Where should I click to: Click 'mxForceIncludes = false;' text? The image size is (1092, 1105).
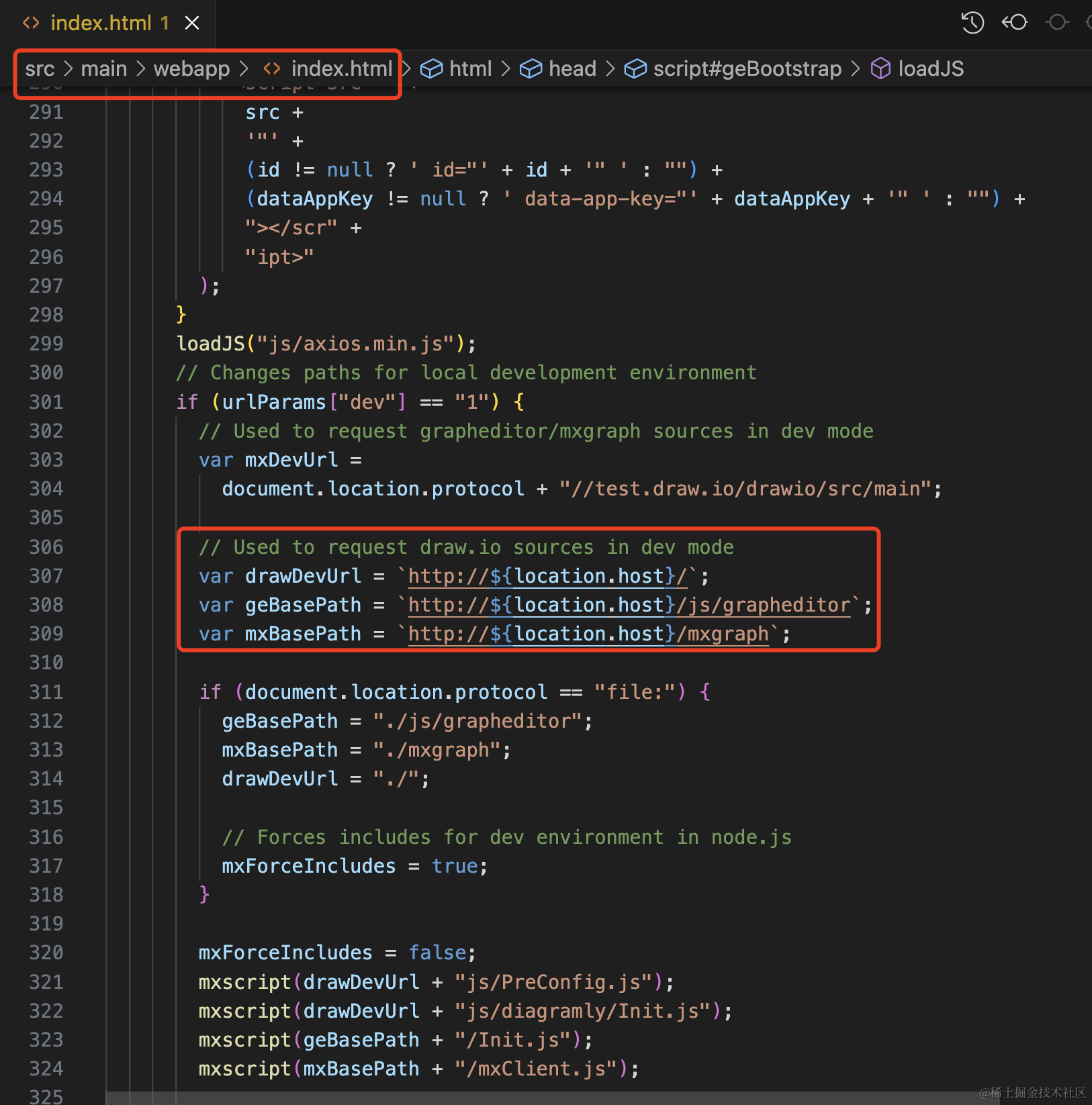[337, 953]
